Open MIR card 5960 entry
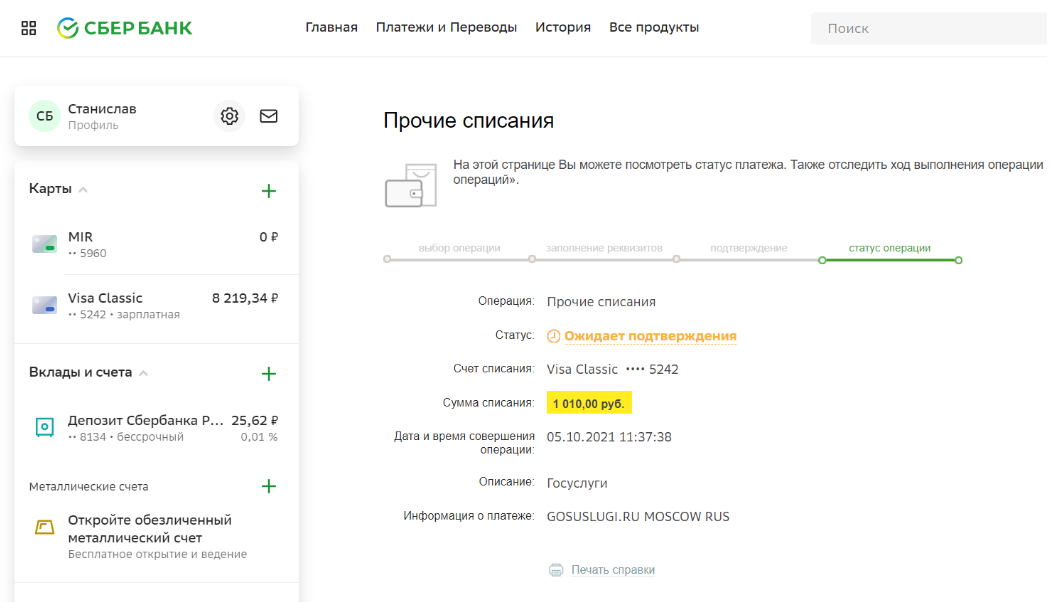The height and width of the screenshot is (602, 1052). [156, 244]
